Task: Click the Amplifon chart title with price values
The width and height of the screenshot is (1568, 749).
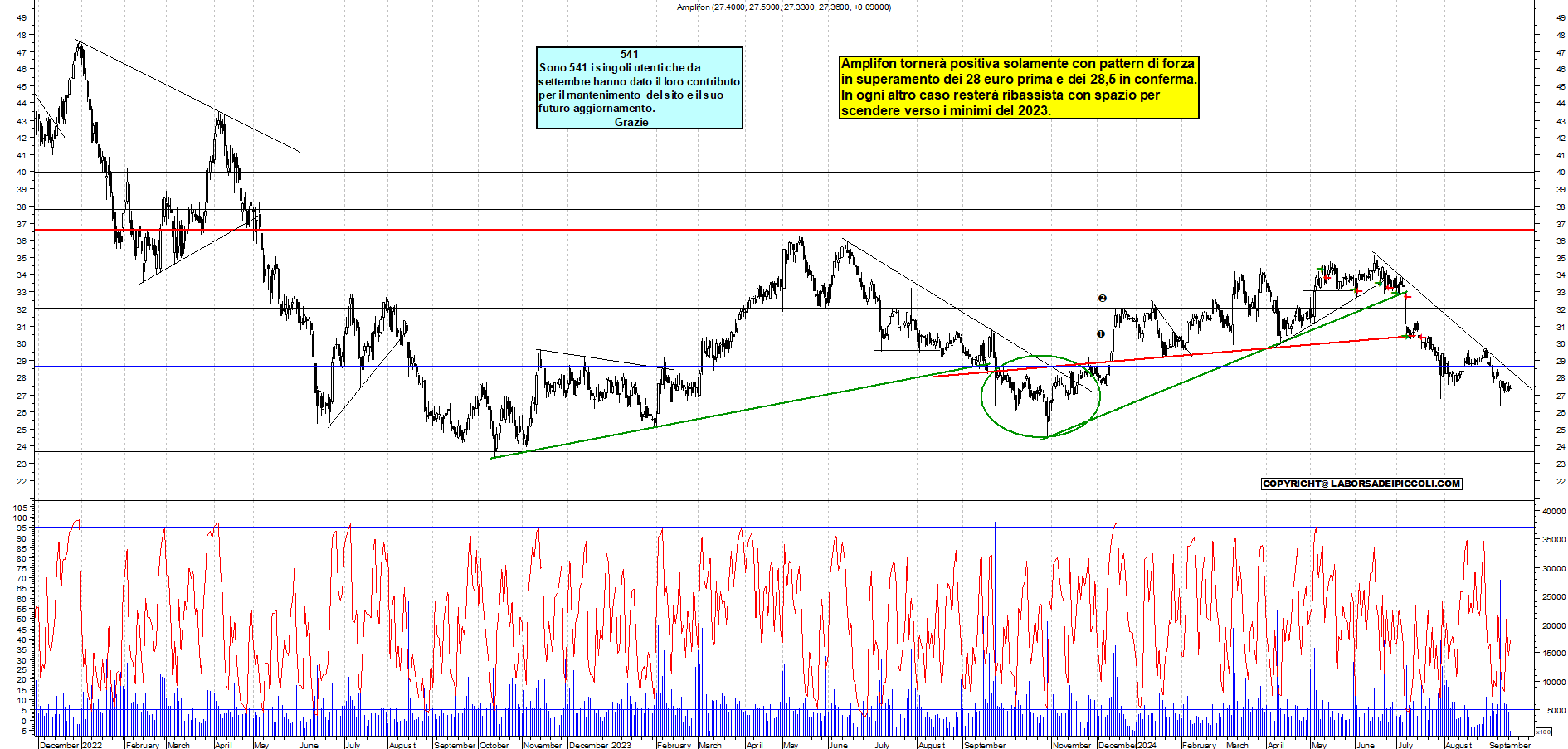Action: point(783,7)
